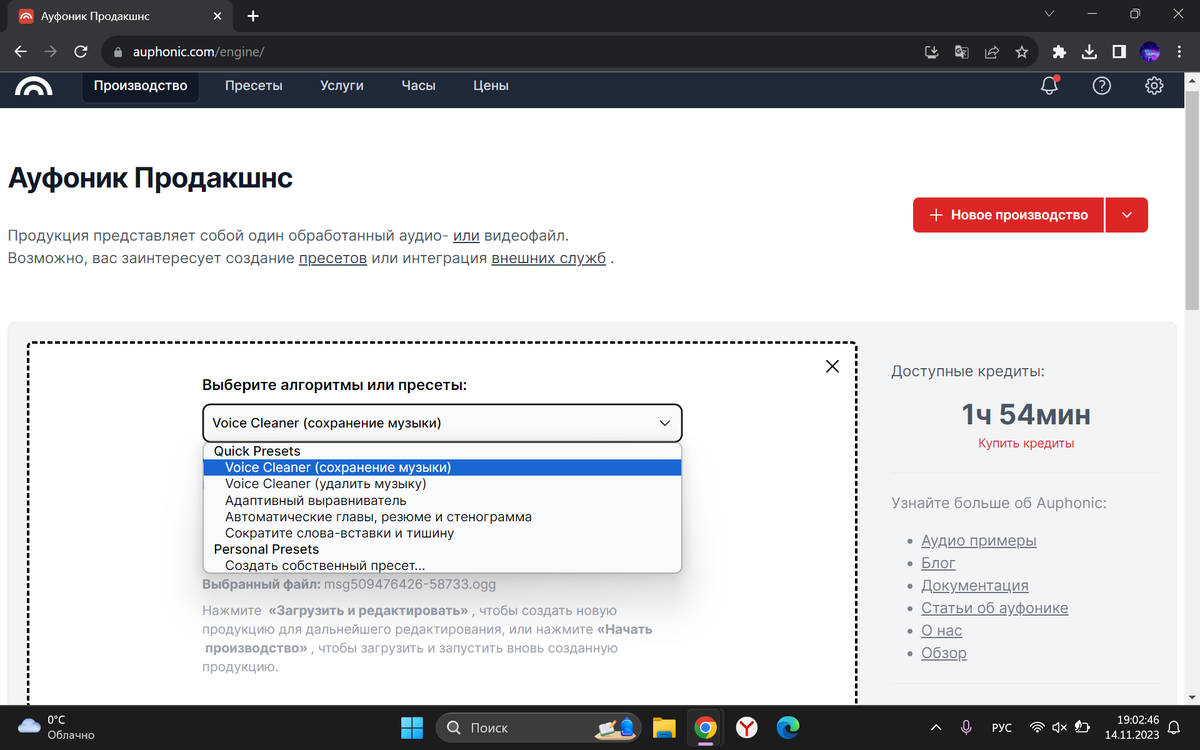The height and width of the screenshot is (750, 1200).
Task: Open the Аудио примеры link
Action: point(978,541)
